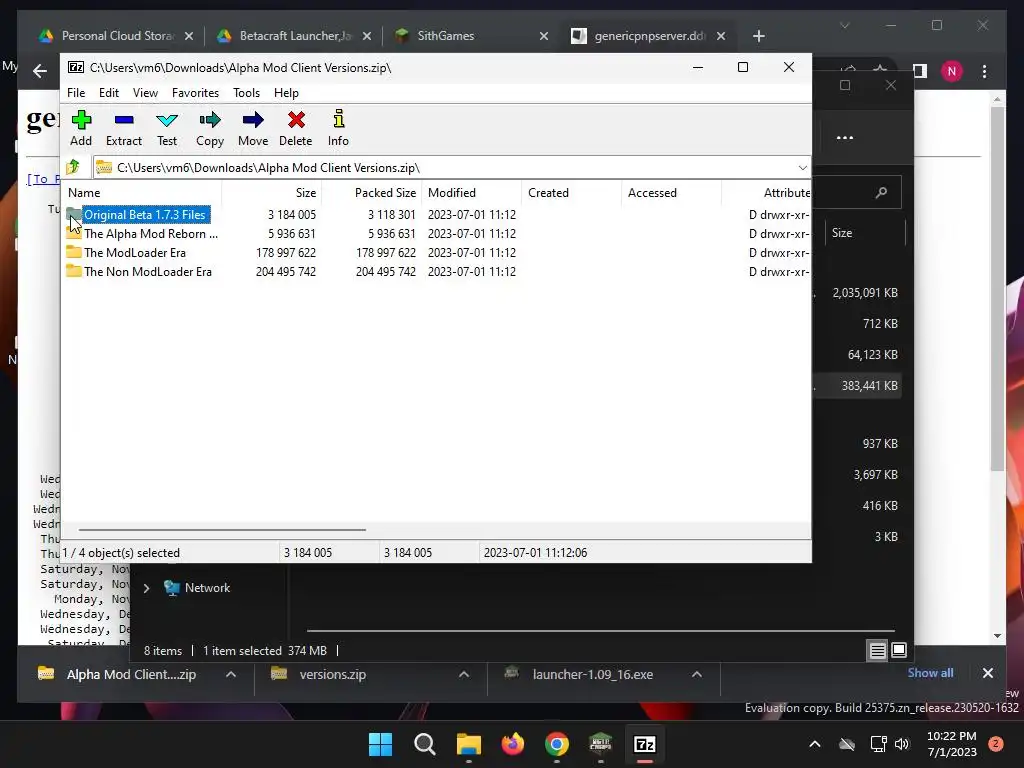The width and height of the screenshot is (1024, 768).
Task: Open the Help menu
Action: click(286, 93)
